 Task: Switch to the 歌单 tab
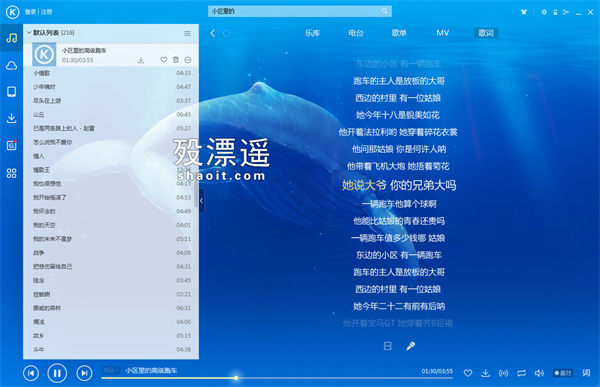click(399, 33)
